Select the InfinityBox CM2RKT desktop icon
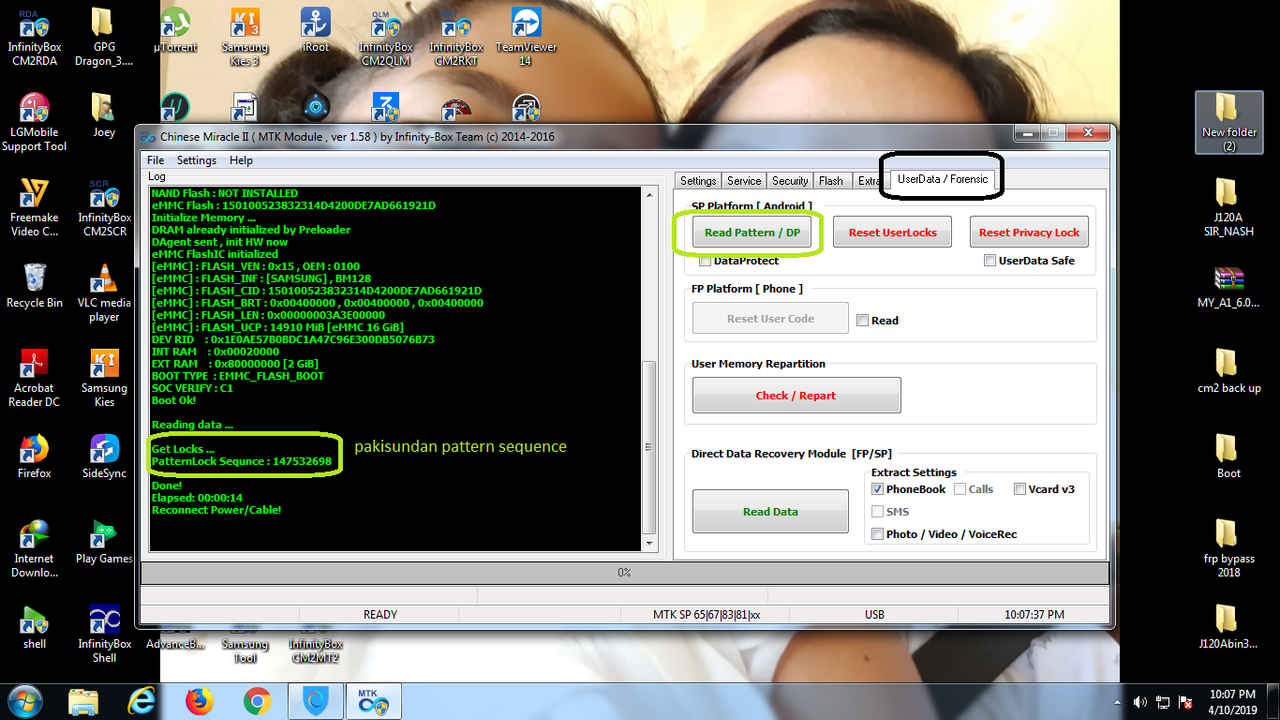Image resolution: width=1280 pixels, height=720 pixels. [456, 37]
